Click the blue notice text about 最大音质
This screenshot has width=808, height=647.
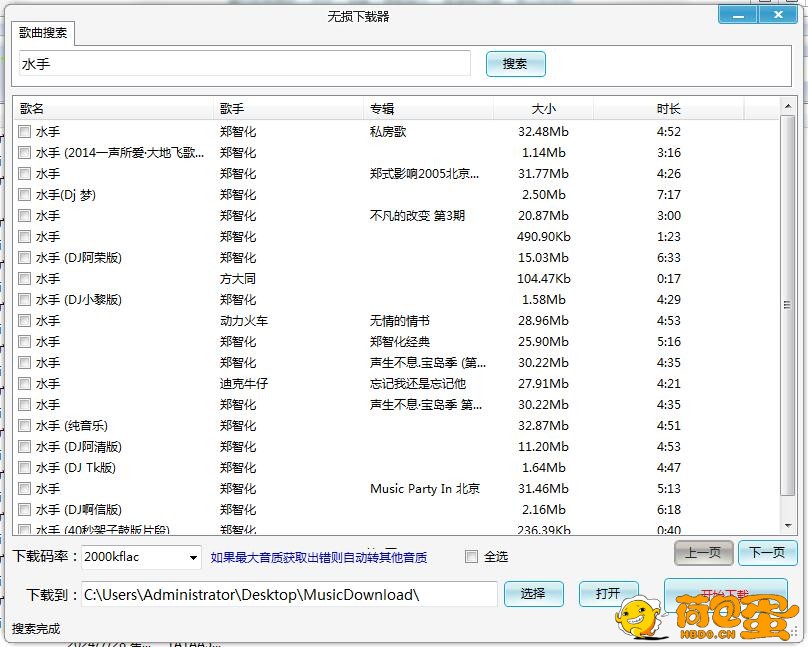click(318, 557)
